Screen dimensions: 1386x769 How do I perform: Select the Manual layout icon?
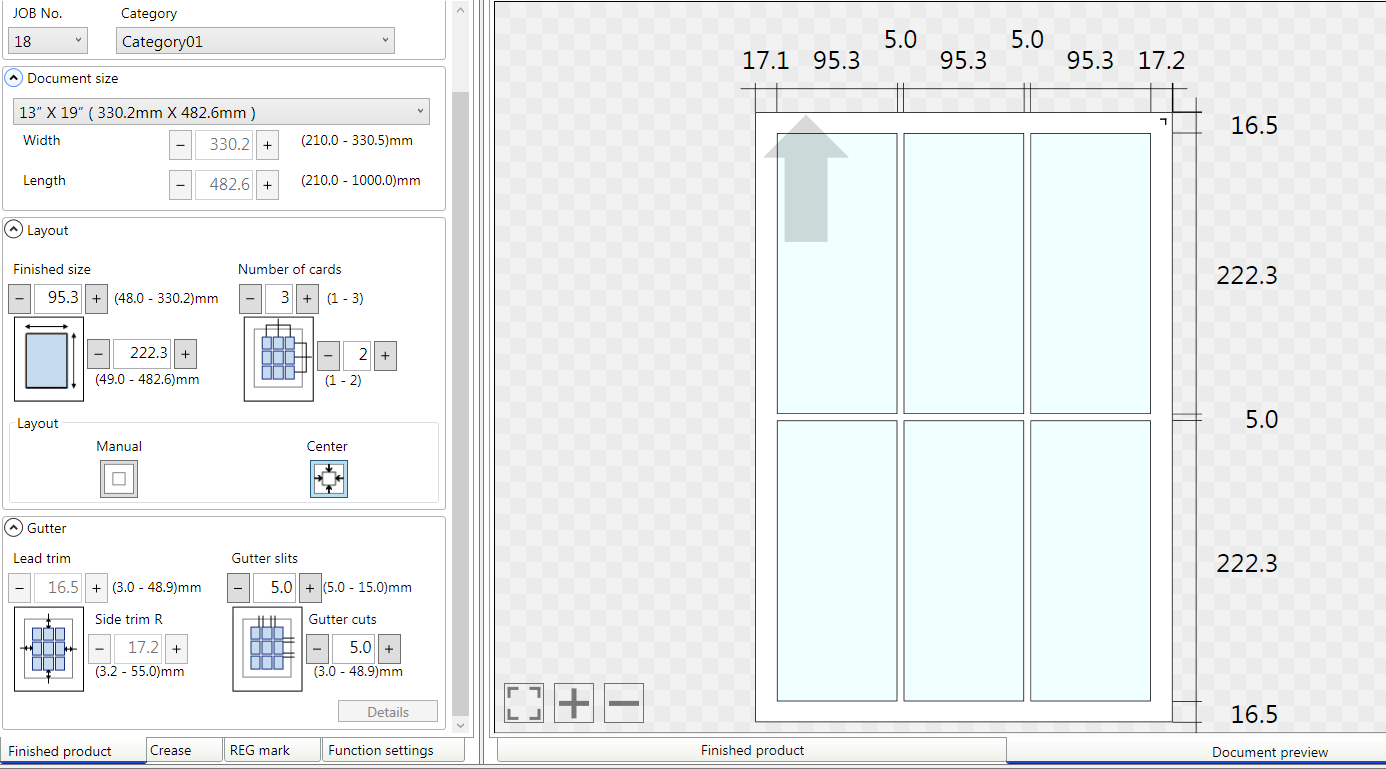[x=119, y=479]
